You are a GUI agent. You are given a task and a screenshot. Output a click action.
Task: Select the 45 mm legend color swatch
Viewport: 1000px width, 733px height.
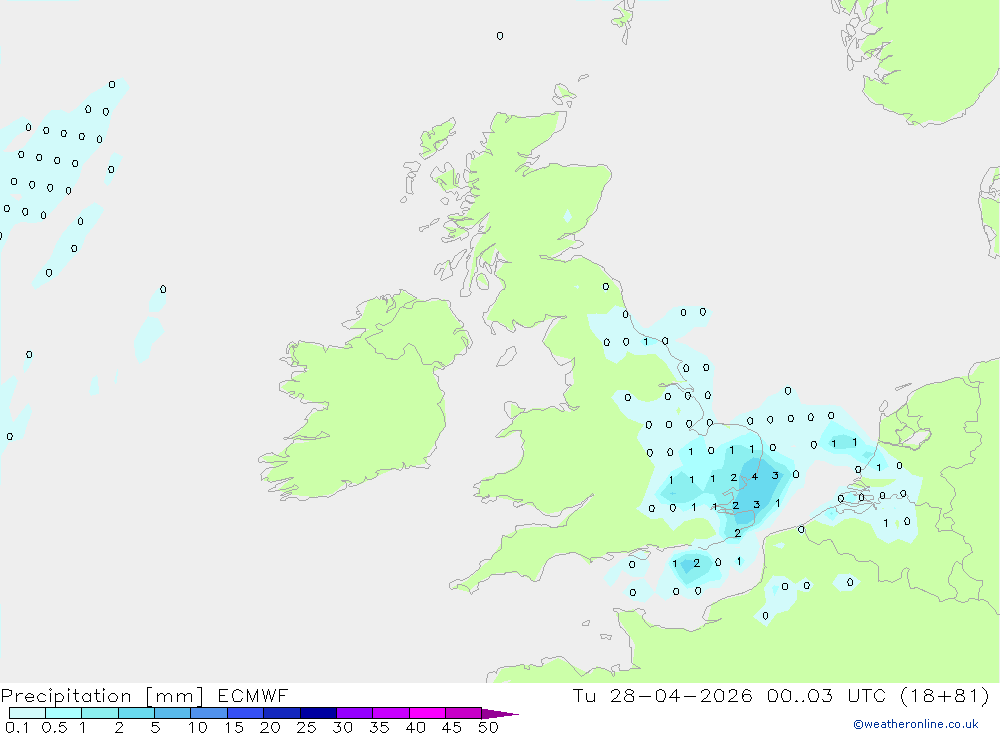pyautogui.click(x=463, y=713)
